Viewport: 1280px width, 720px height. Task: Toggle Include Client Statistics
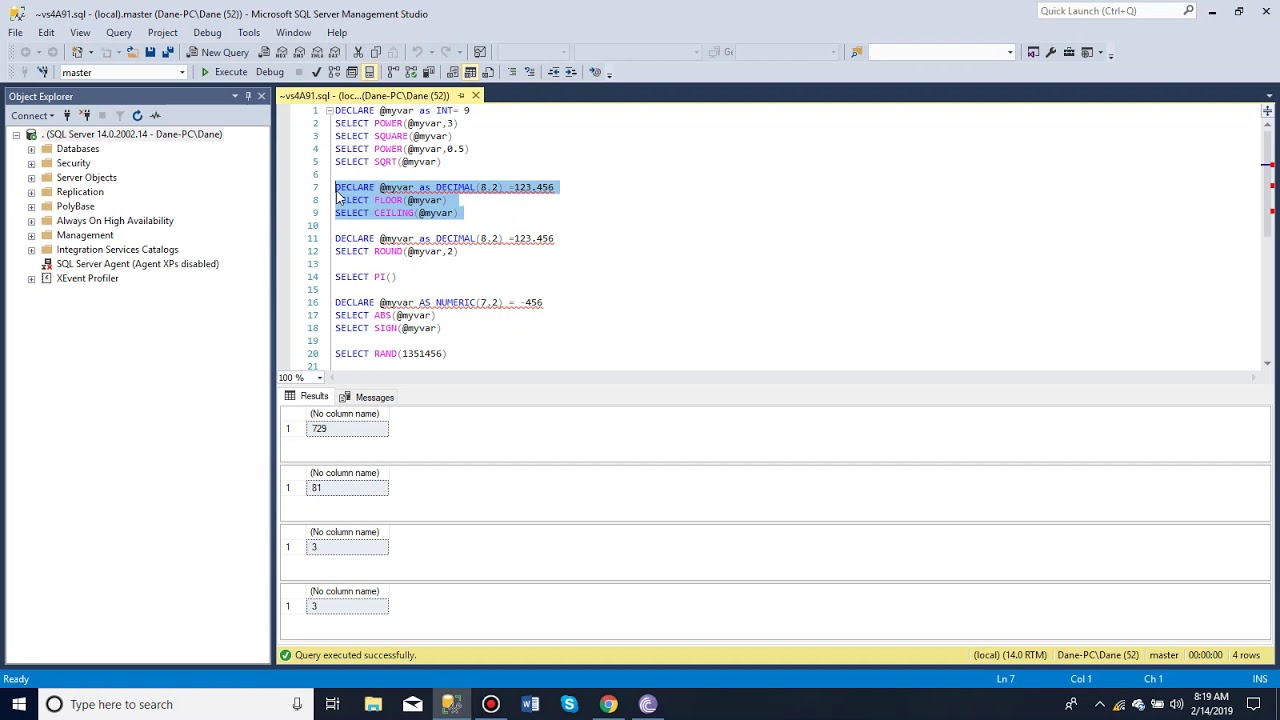pos(429,72)
